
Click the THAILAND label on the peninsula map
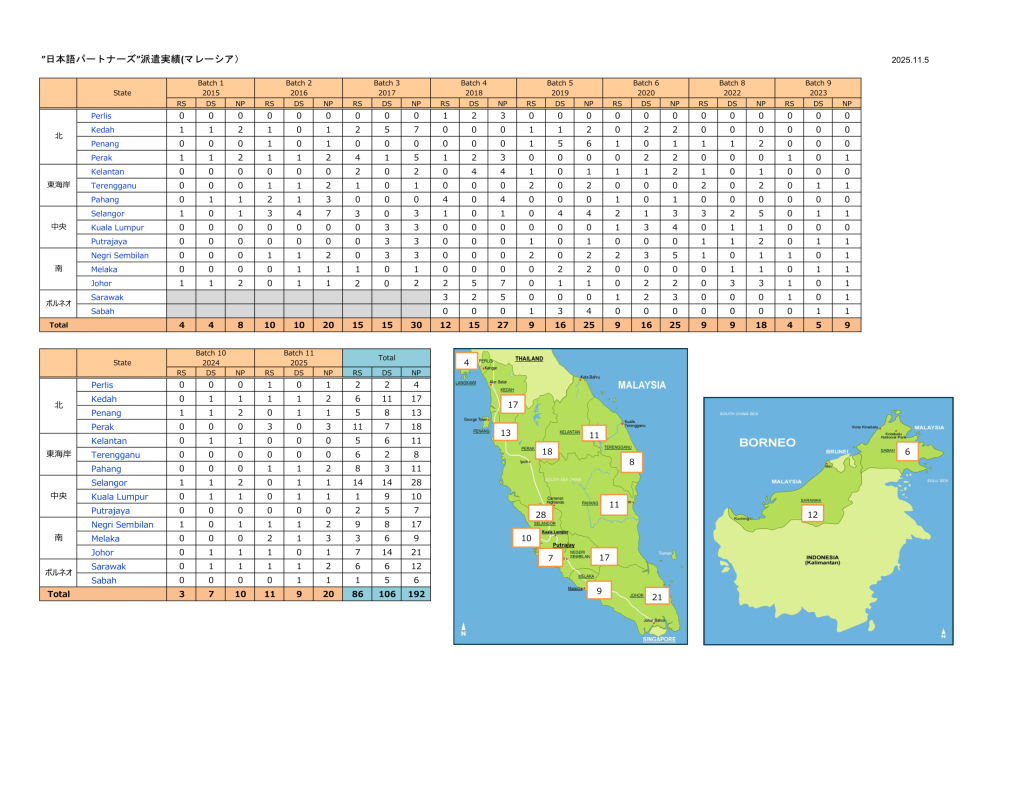tap(529, 358)
